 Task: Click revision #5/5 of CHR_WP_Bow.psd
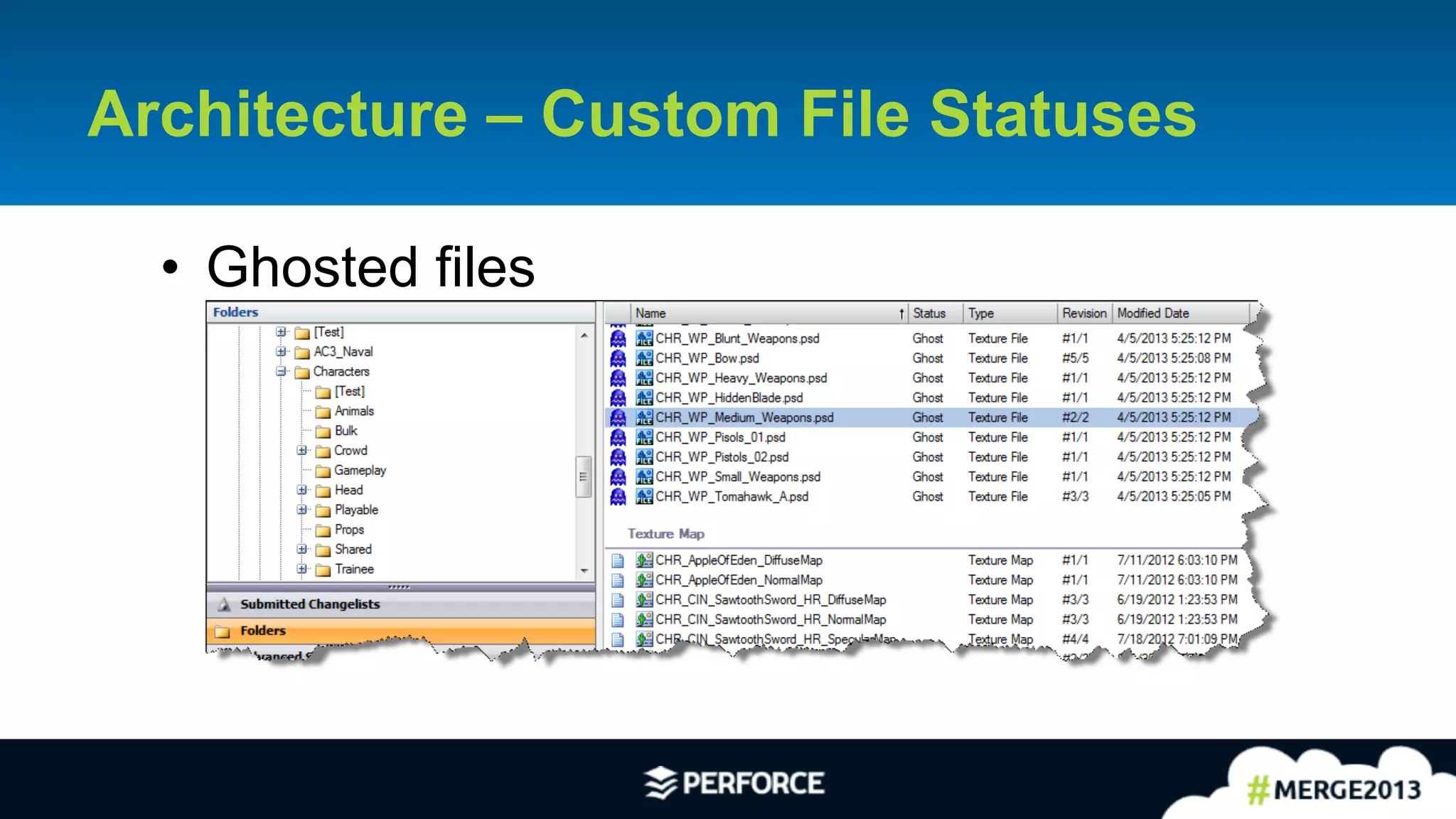pyautogui.click(x=1075, y=358)
